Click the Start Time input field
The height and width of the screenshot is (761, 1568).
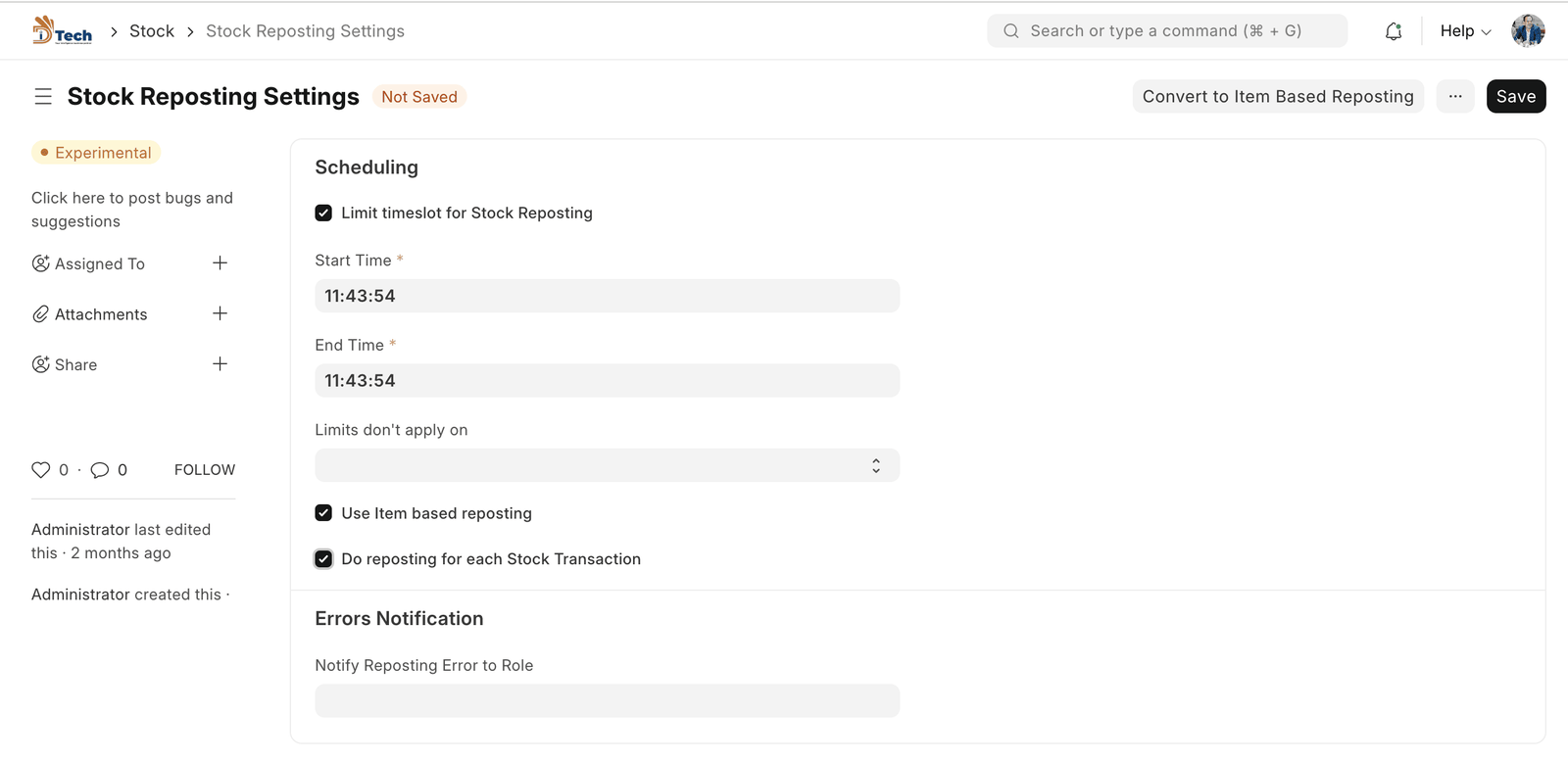607,296
